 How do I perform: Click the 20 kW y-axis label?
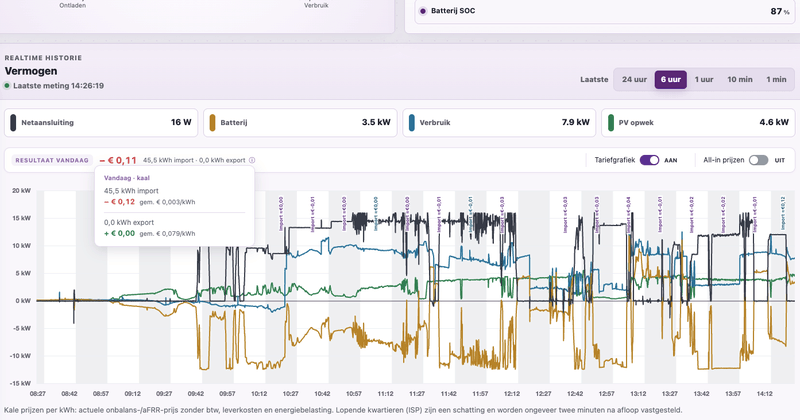coord(21,191)
